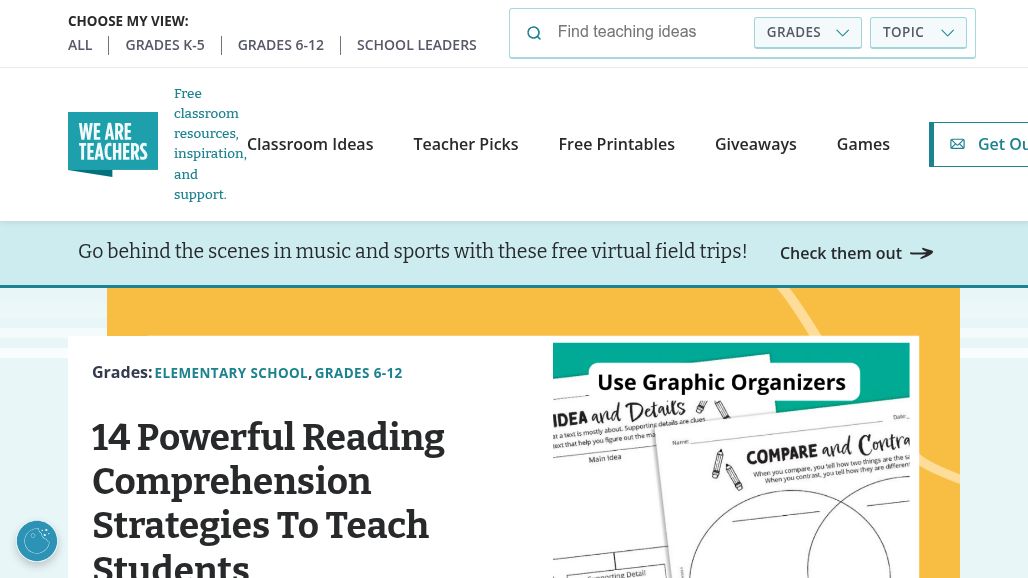Select the All view filter
The height and width of the screenshot is (578, 1028).
tap(80, 45)
